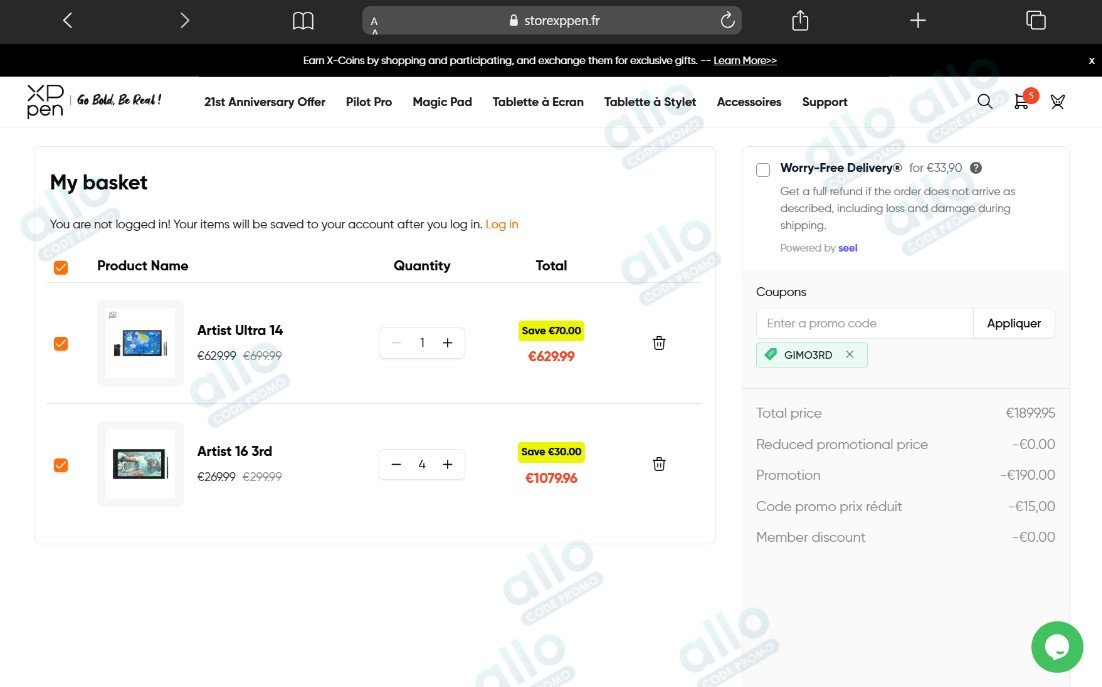Open the Magic Pad menu item

442,102
